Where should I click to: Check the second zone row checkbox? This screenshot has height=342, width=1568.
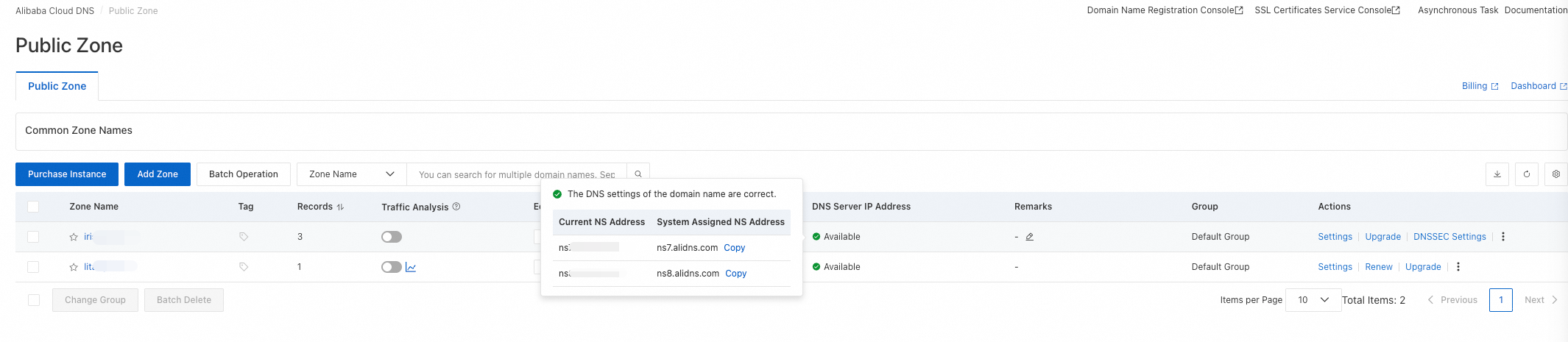pos(33,267)
